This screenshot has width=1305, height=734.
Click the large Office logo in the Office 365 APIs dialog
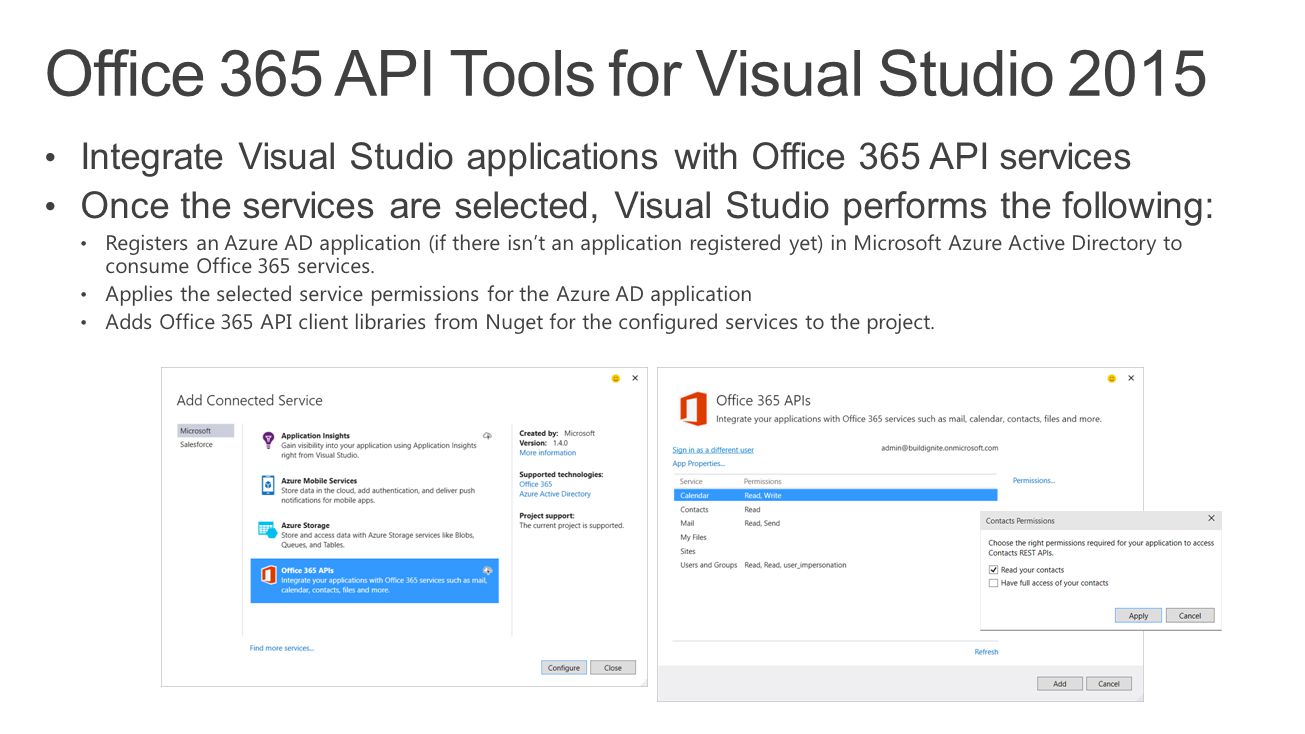click(693, 409)
